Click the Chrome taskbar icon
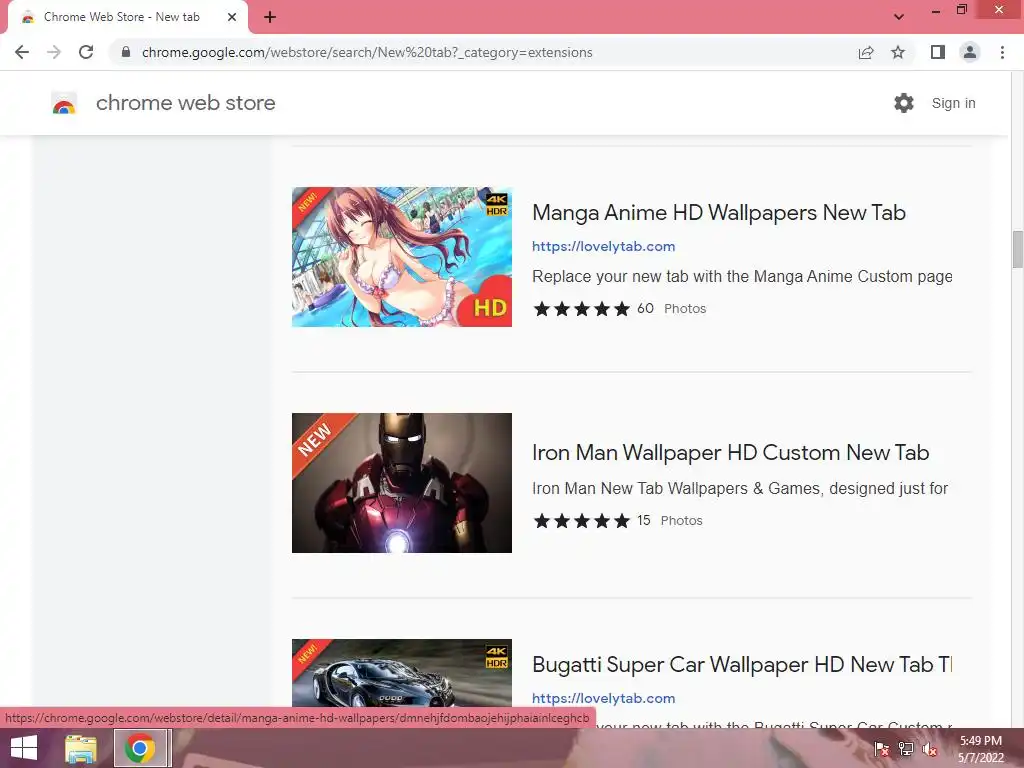1024x768 pixels. 140,748
